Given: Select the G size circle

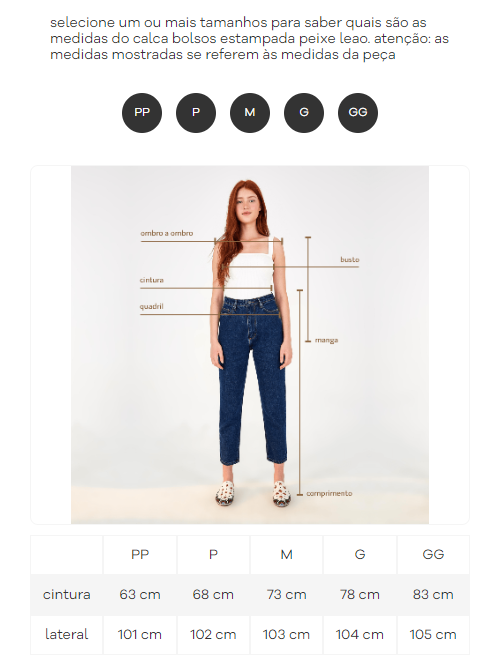Looking at the screenshot, I should tap(304, 113).
